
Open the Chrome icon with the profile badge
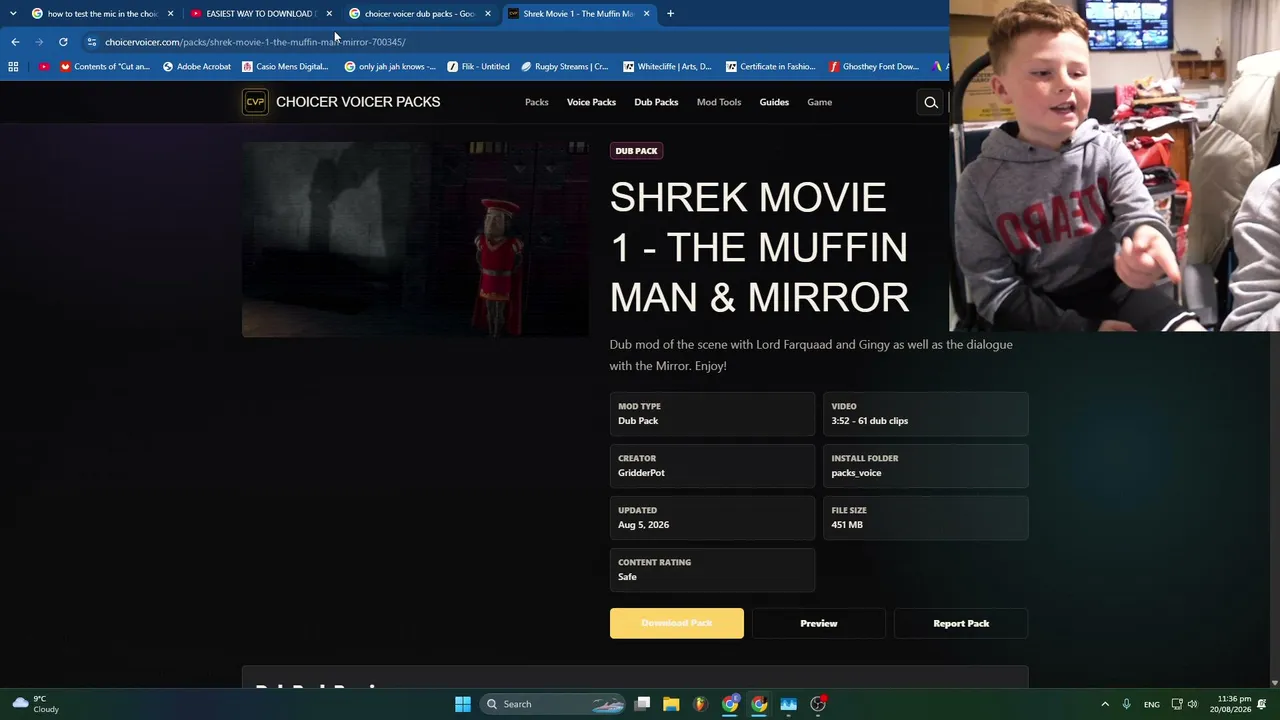coord(730,704)
